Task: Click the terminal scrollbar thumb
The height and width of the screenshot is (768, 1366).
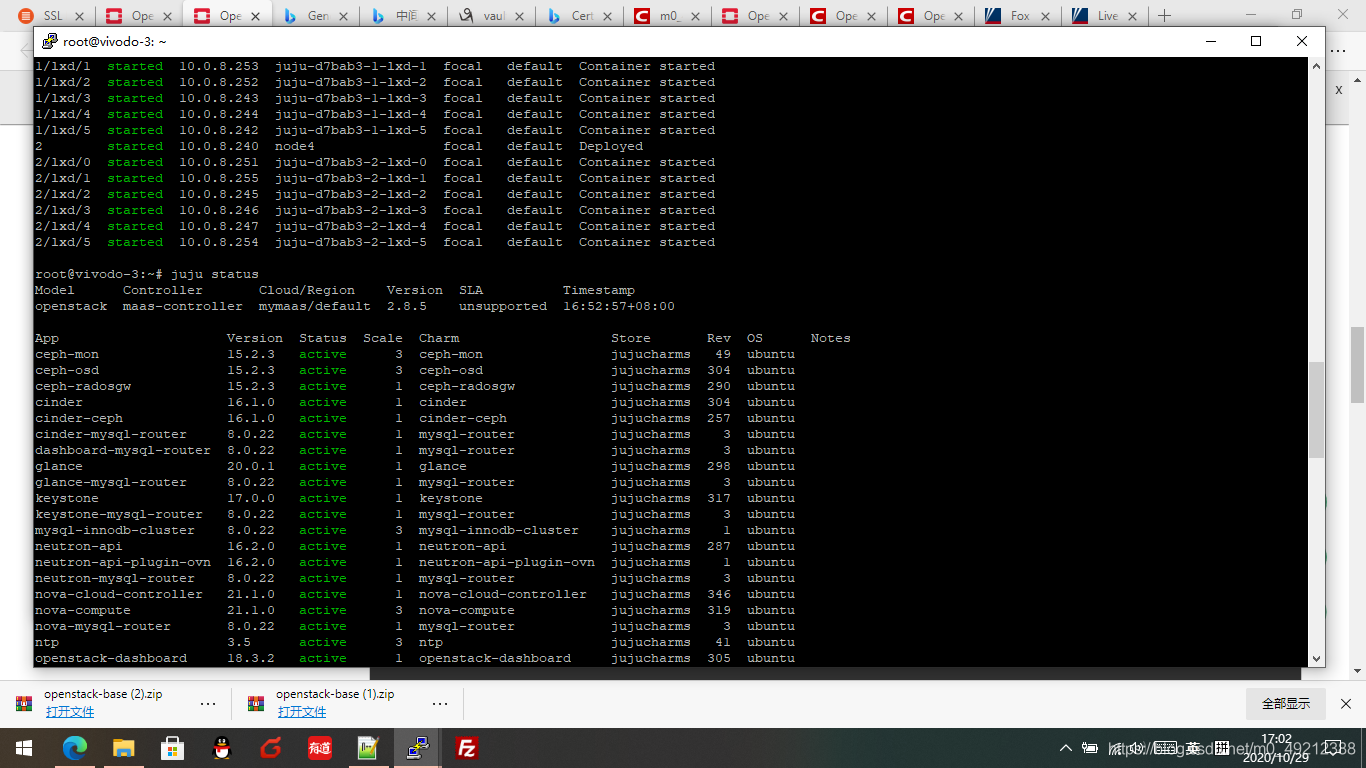Action: pyautogui.click(x=1317, y=409)
